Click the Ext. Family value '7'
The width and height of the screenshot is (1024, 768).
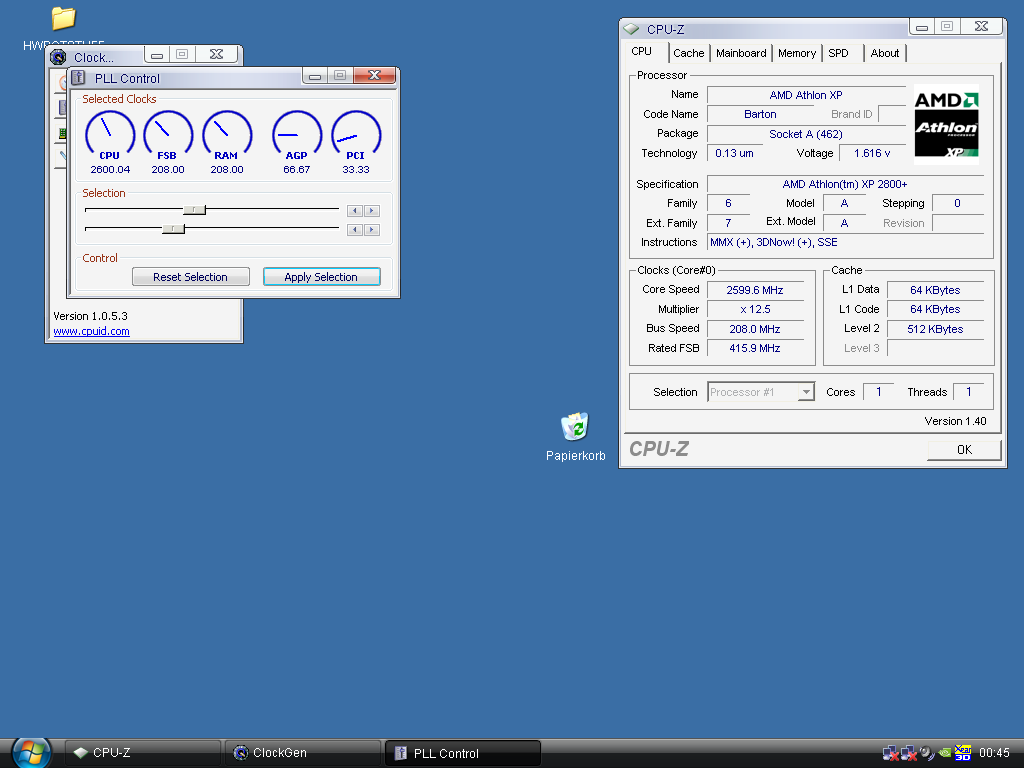pyautogui.click(x=728, y=223)
